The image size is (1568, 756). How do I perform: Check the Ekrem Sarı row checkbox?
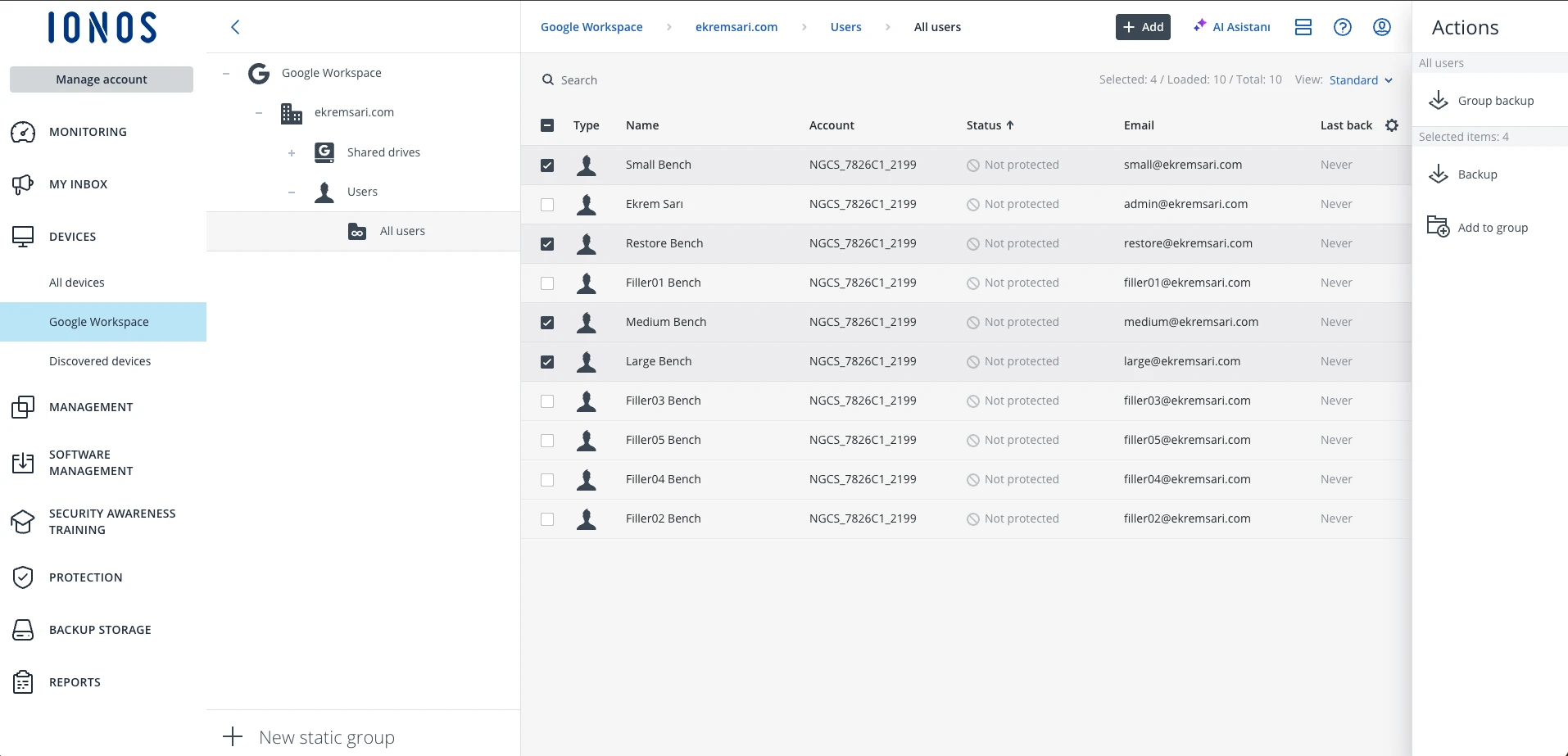click(547, 205)
